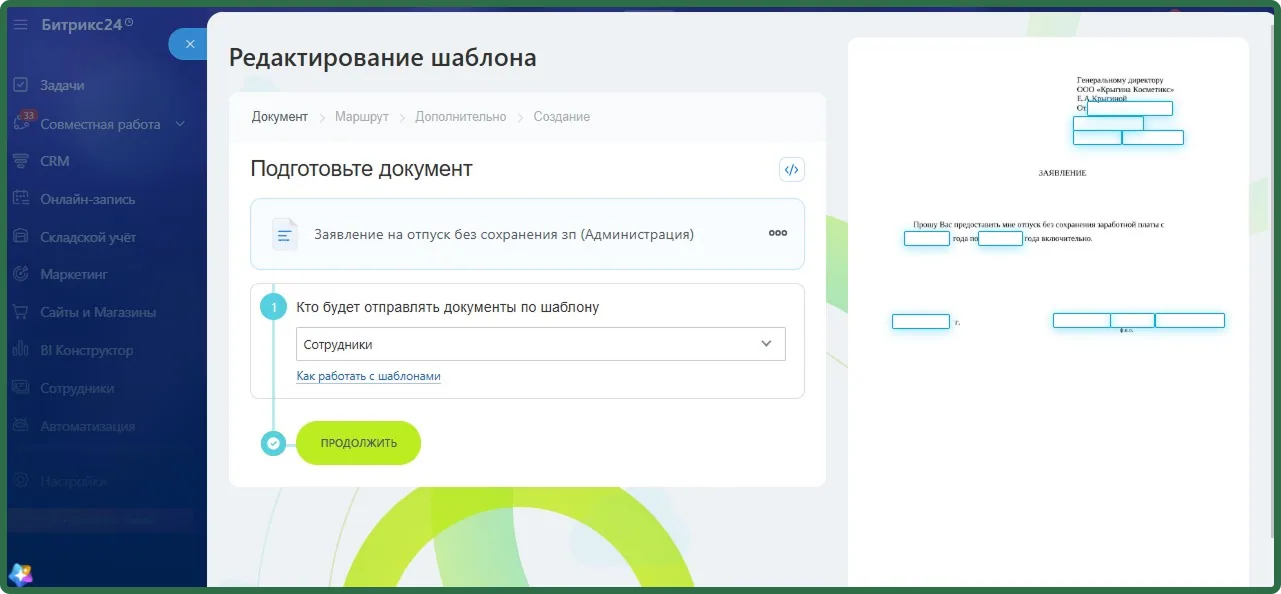Select the field after От in preview

pyautogui.click(x=1129, y=108)
